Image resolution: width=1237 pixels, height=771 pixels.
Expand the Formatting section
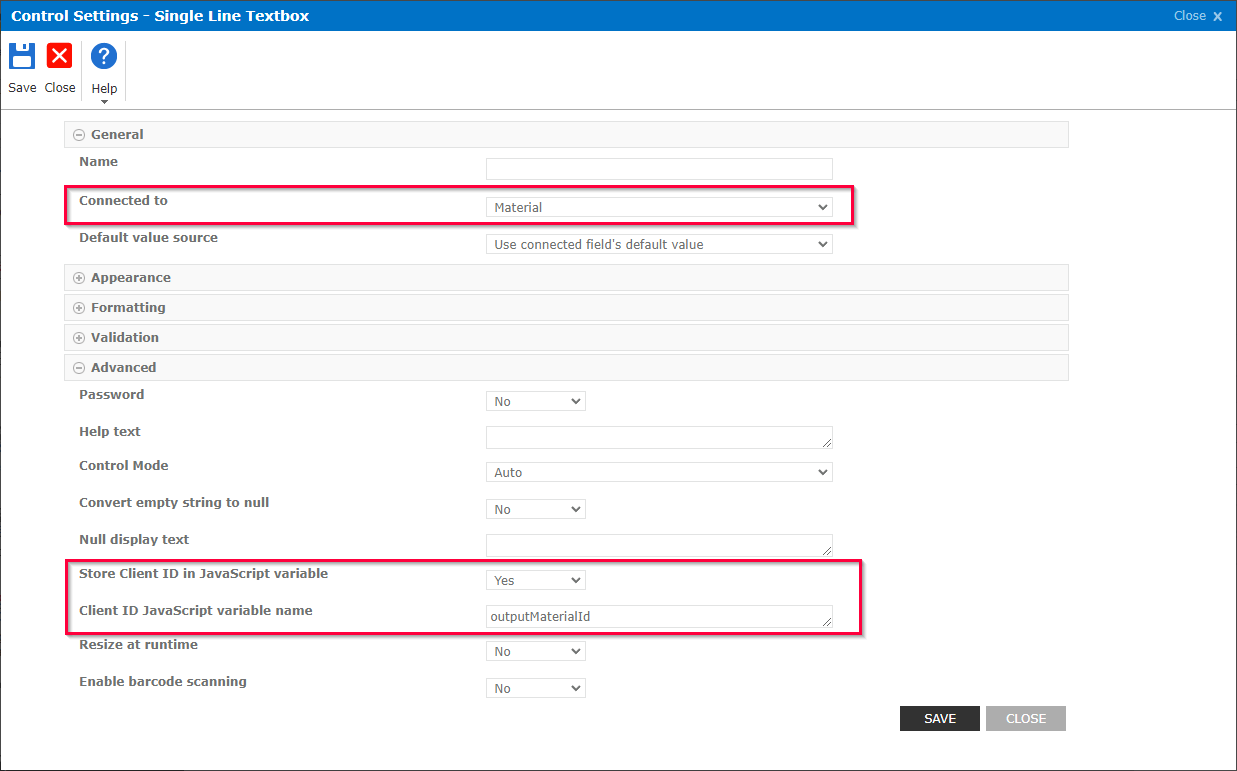[78, 307]
